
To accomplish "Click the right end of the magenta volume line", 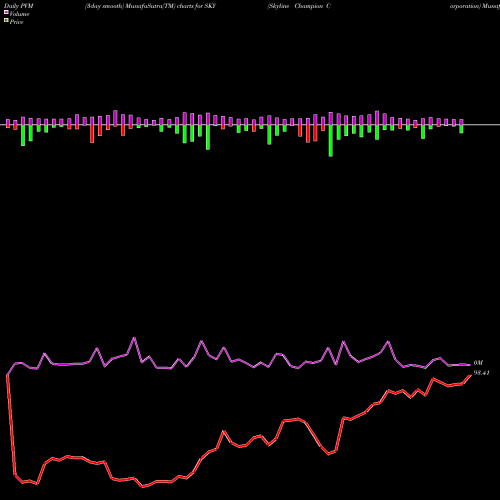I will click(x=470, y=365).
